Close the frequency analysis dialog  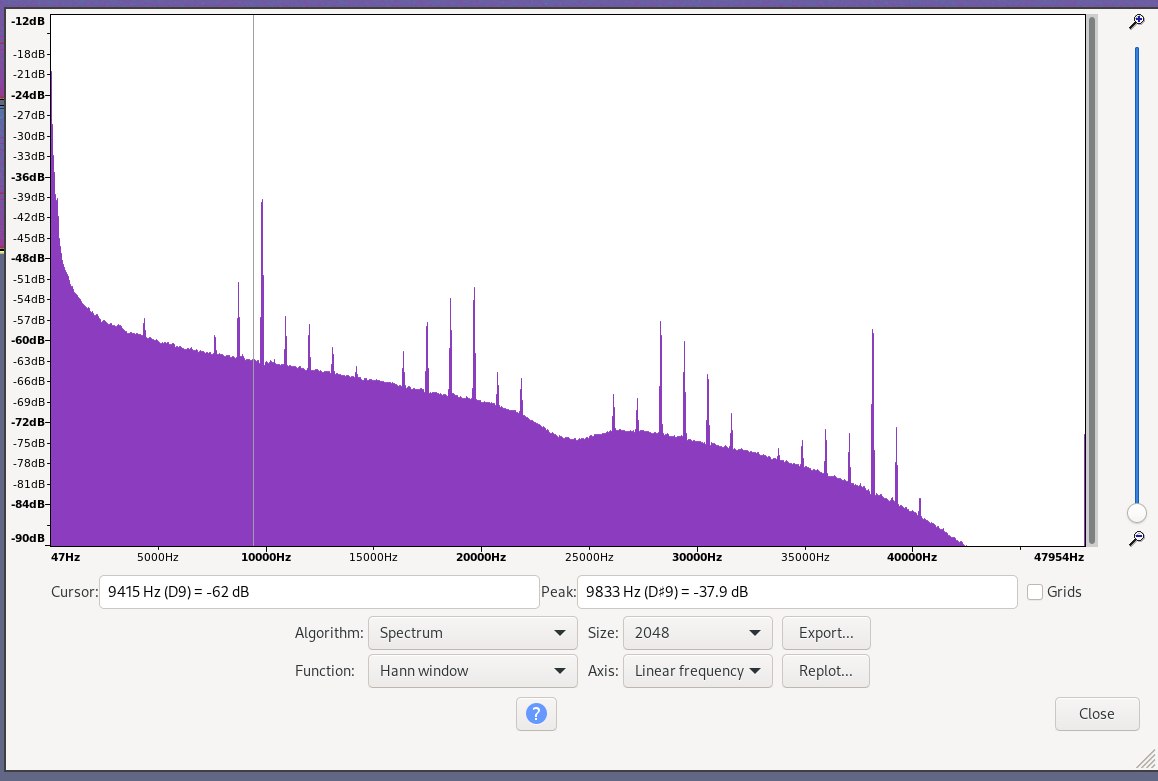pos(1097,714)
